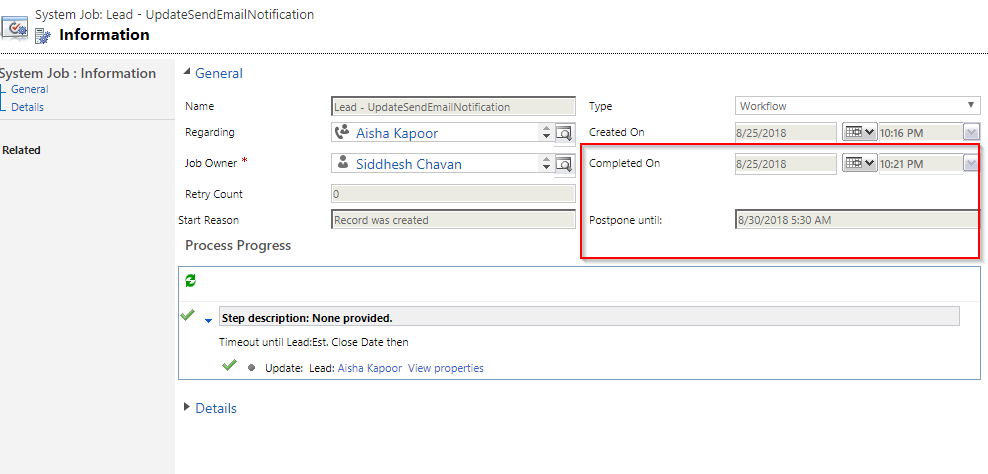The width and height of the screenshot is (988, 474).
Task: Open the Completed On calendar picker
Action: (858, 163)
